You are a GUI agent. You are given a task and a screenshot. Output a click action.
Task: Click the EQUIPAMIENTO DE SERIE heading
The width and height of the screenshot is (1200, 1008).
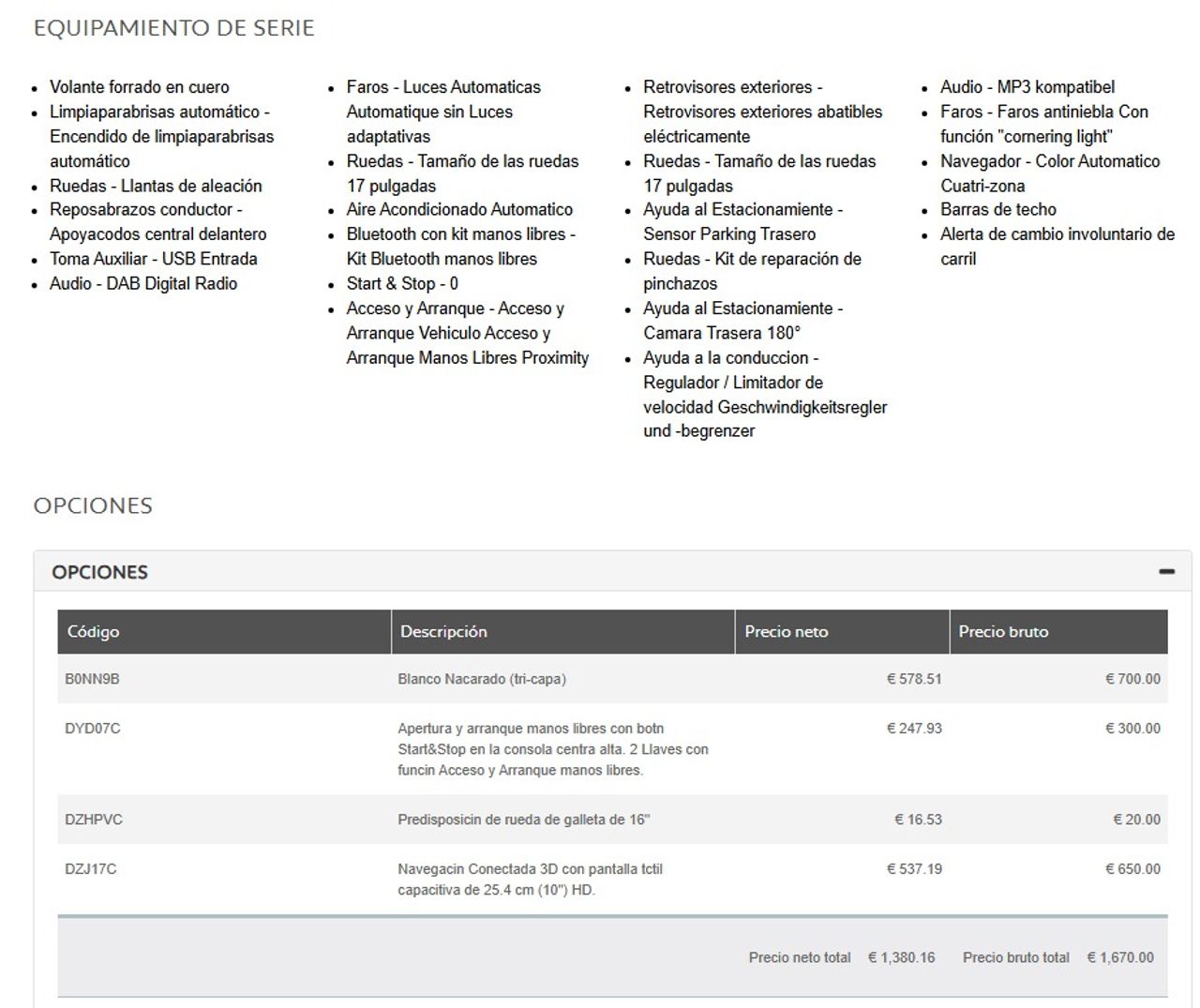(174, 28)
